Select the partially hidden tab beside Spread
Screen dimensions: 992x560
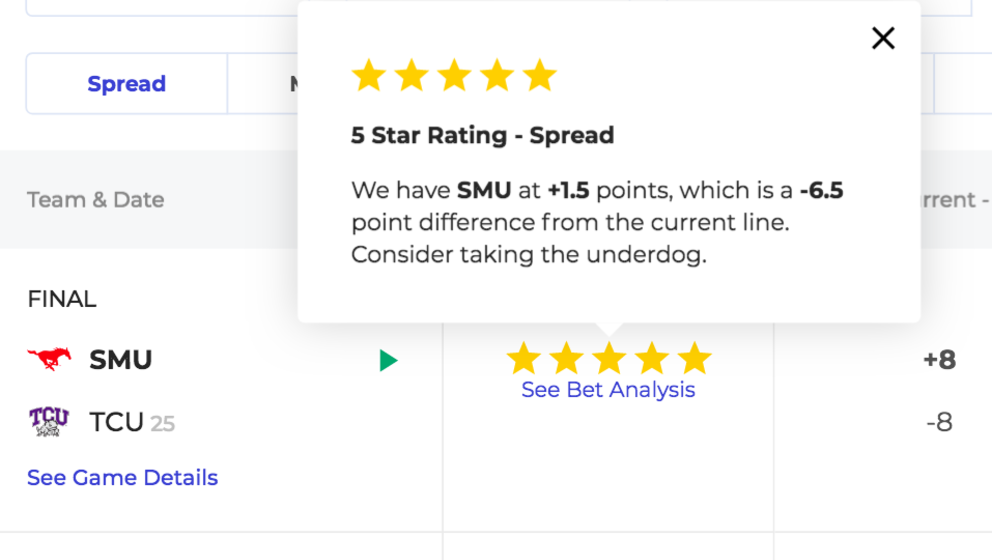click(x=263, y=84)
